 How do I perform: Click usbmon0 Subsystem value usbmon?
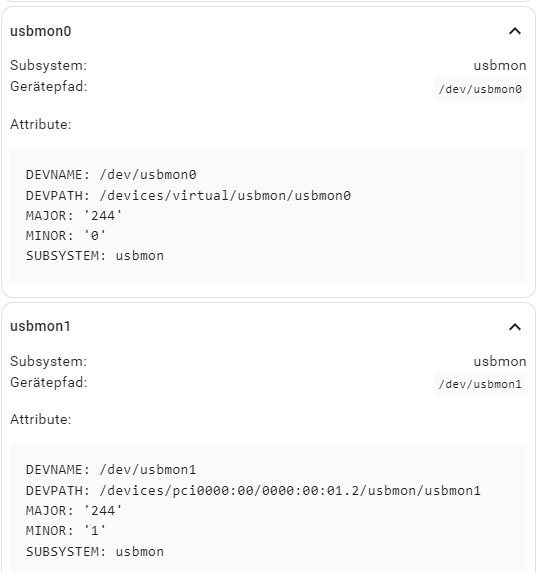[500, 65]
